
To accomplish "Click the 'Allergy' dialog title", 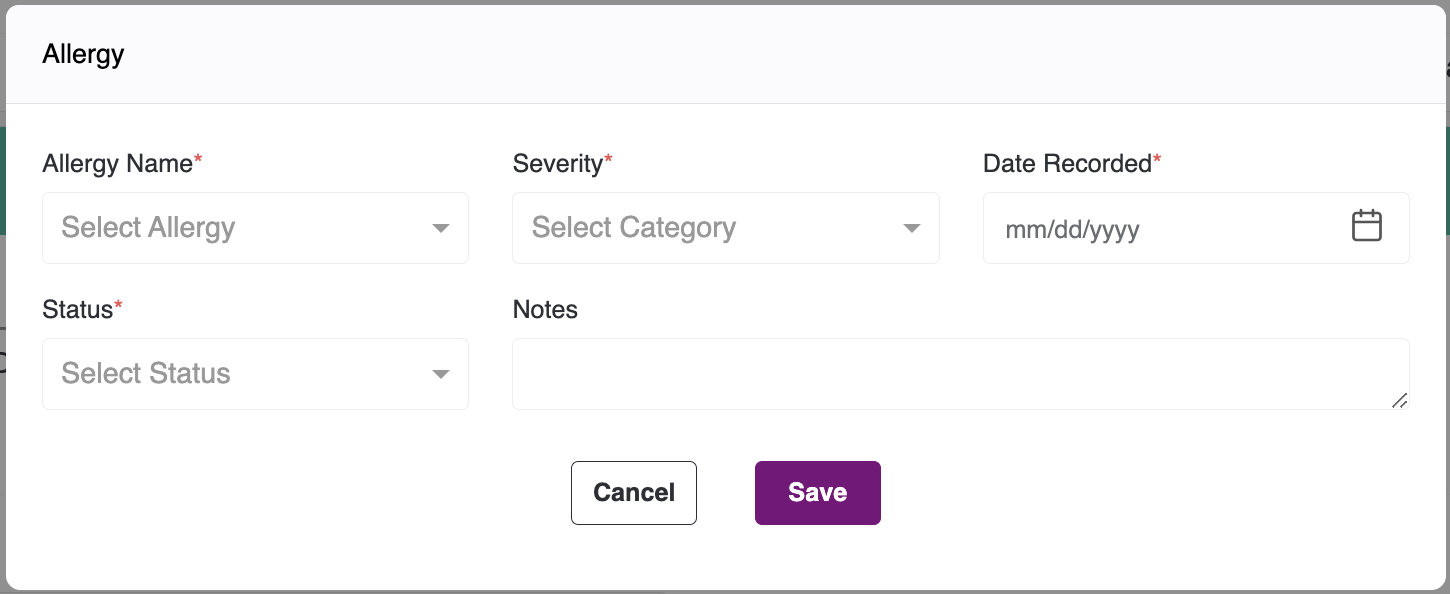I will pos(83,54).
